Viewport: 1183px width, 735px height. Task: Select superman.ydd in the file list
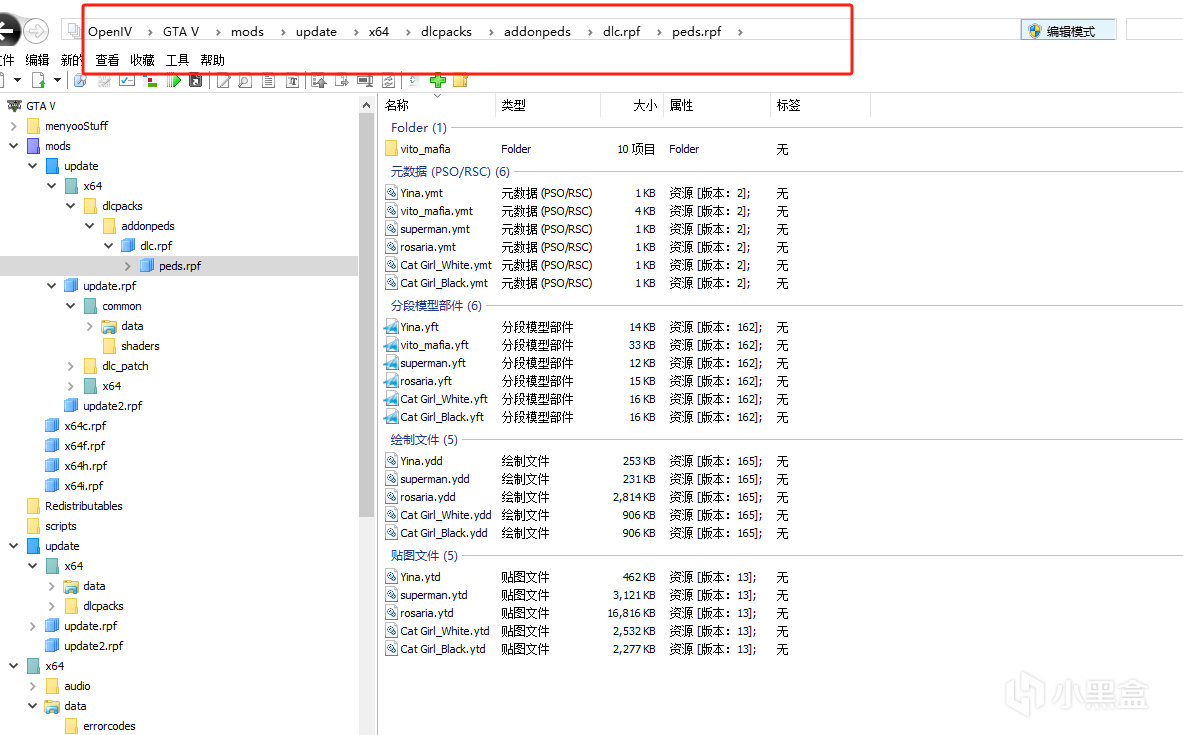[435, 479]
